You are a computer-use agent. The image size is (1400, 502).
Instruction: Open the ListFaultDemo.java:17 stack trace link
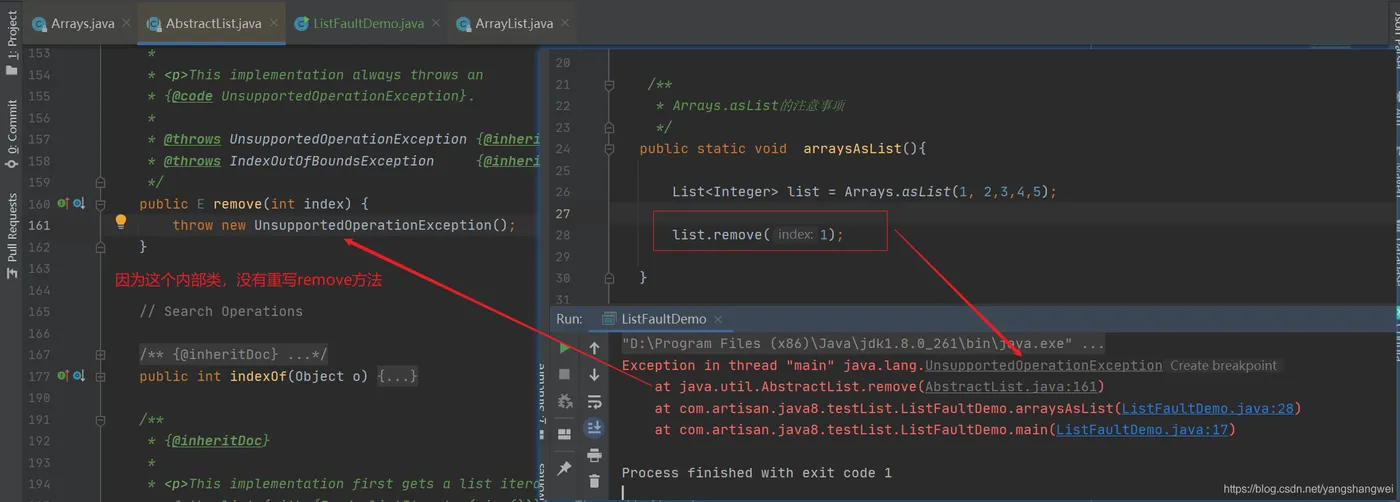1142,430
